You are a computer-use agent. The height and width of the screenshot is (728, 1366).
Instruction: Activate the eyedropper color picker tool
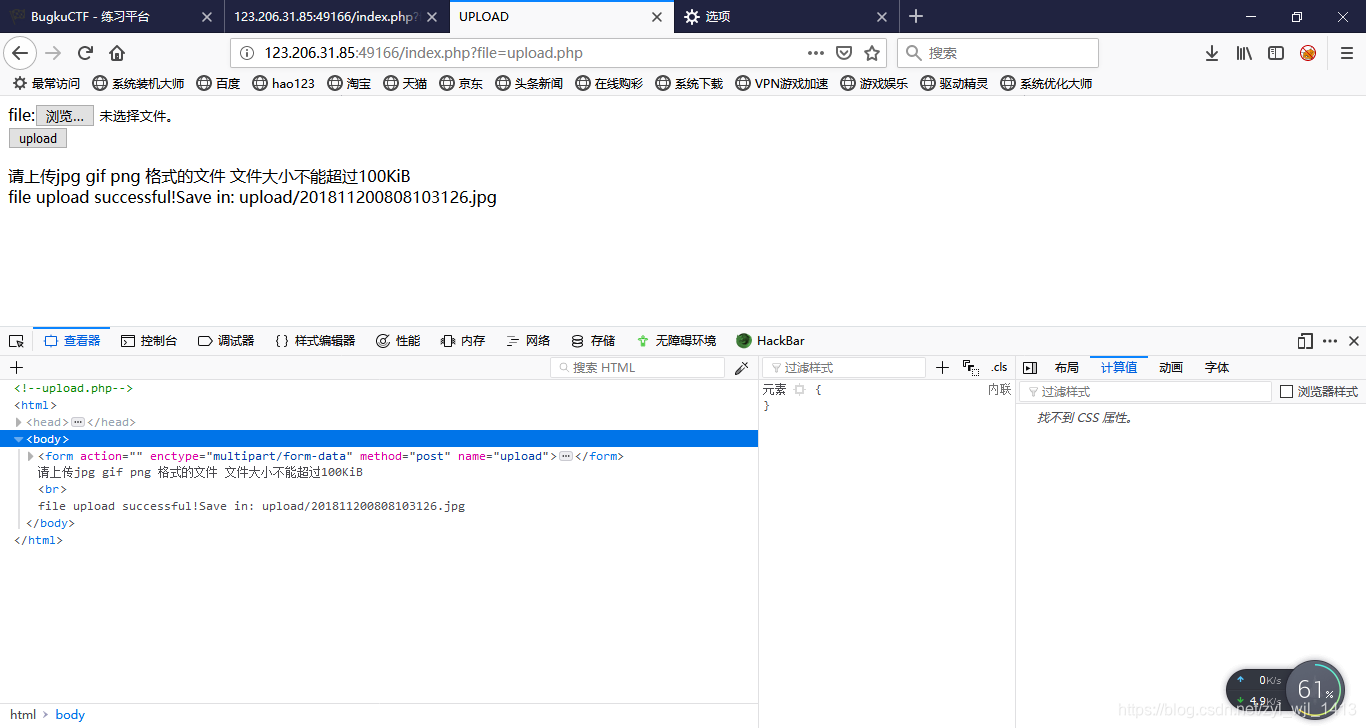(x=742, y=368)
